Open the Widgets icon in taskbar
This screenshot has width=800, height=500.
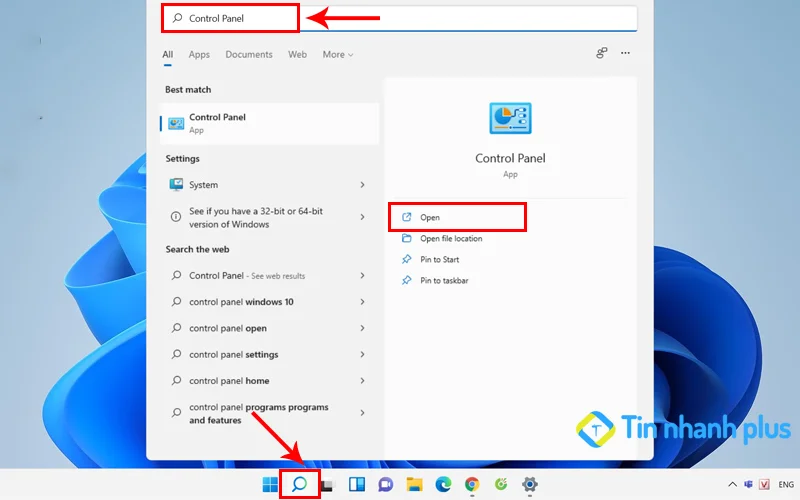[356, 485]
